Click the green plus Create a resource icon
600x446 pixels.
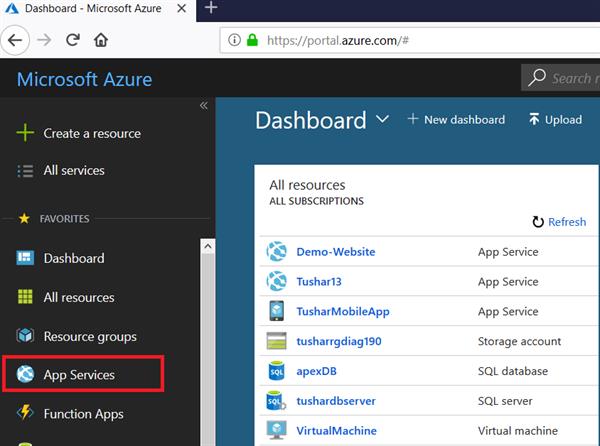pos(25,133)
